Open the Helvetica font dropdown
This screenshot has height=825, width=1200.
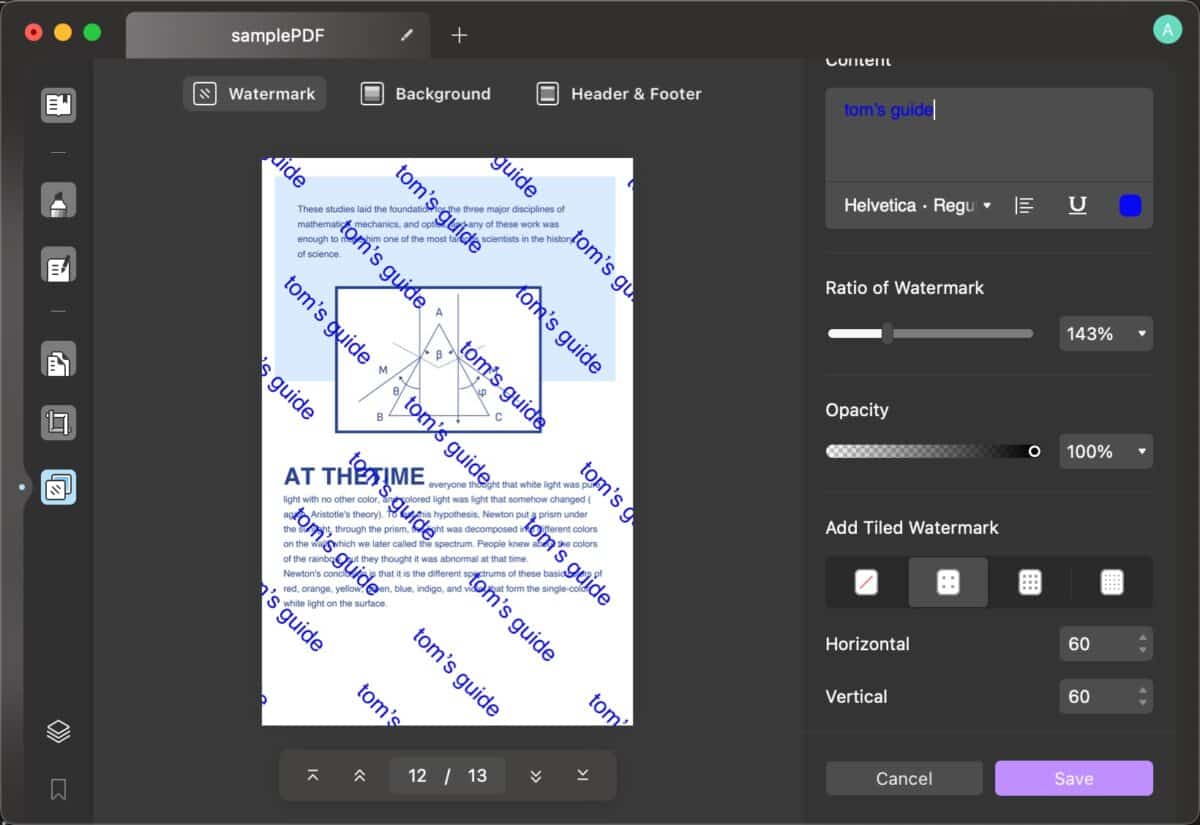[917, 205]
